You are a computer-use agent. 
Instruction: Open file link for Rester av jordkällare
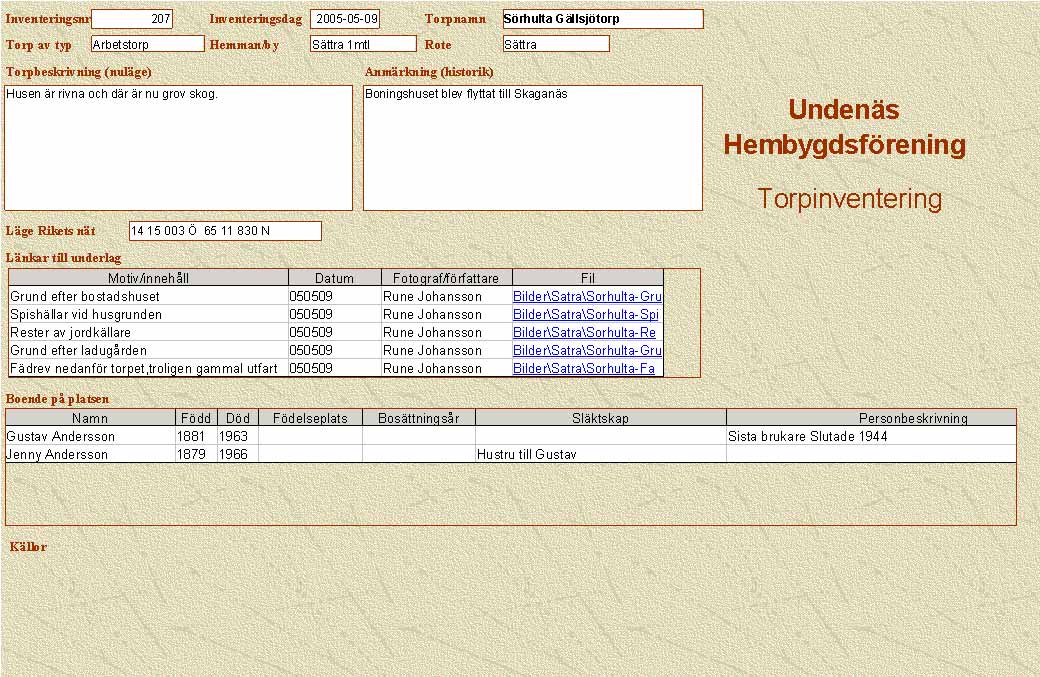[584, 333]
